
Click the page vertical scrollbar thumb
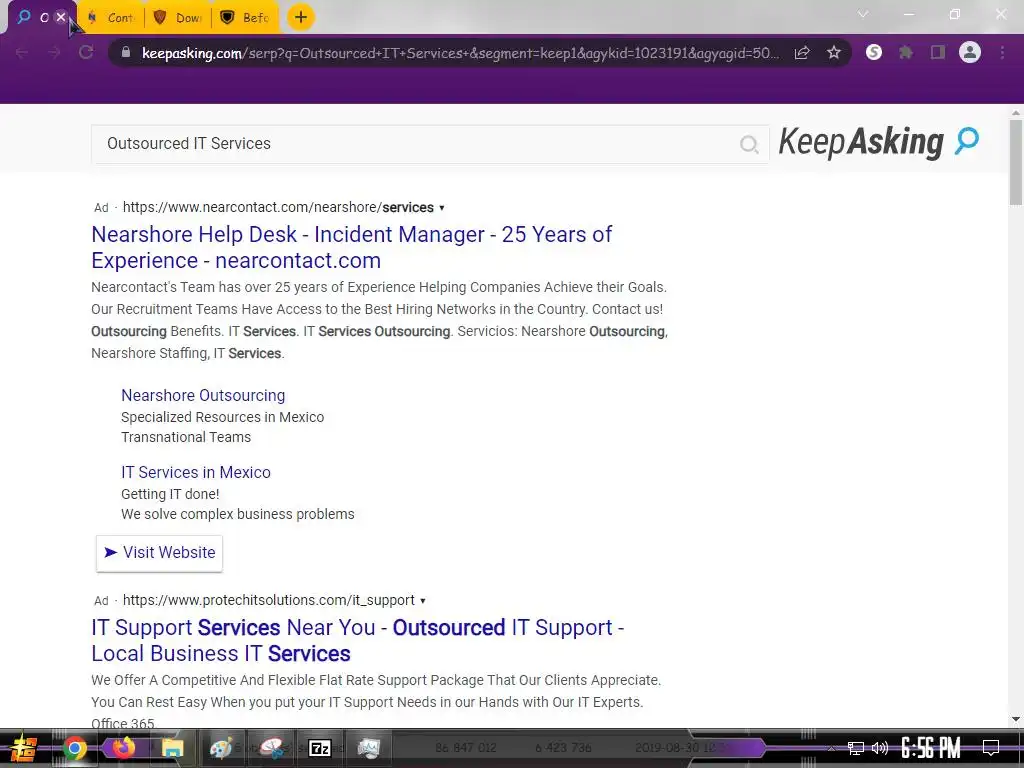point(1016,163)
